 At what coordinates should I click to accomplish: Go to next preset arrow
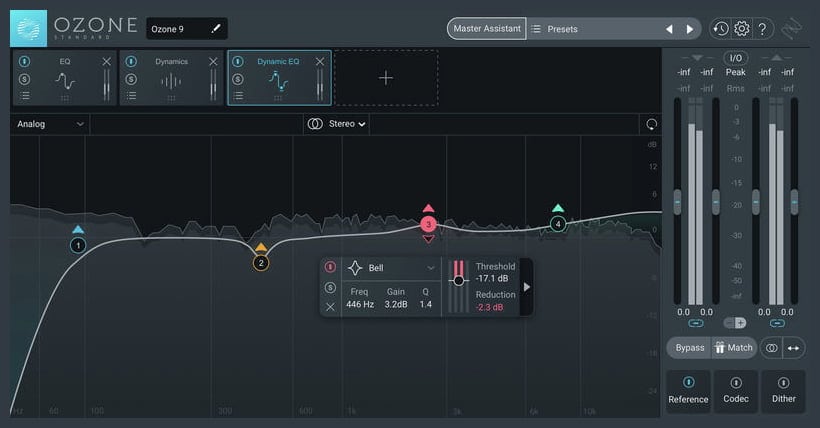point(690,29)
